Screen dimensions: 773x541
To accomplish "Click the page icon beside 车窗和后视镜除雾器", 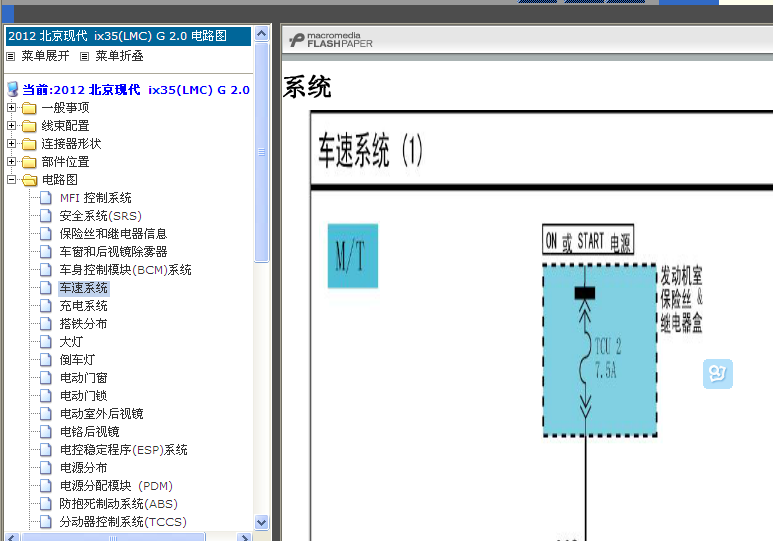I will click(x=45, y=252).
